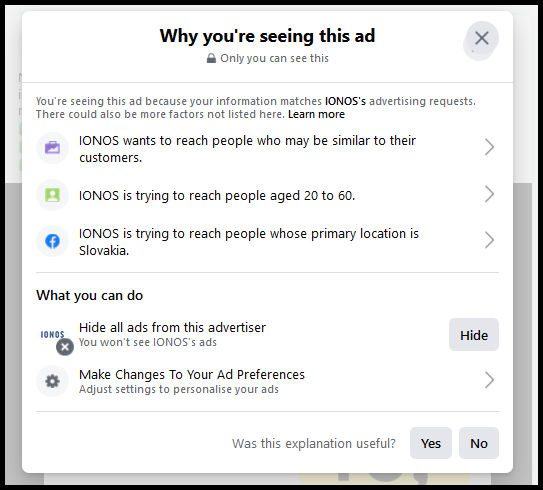This screenshot has height=490, width=543.
Task: Select the 'people aged 20 to 60' reason text
Action: tap(217, 196)
